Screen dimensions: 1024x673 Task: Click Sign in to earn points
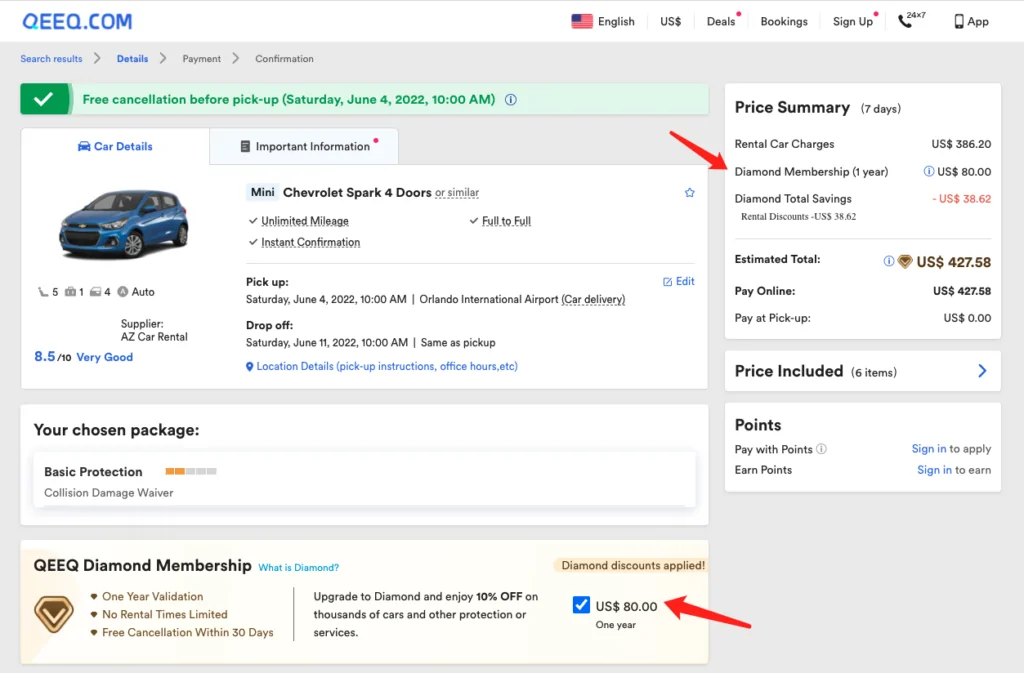pyautogui.click(x=934, y=470)
